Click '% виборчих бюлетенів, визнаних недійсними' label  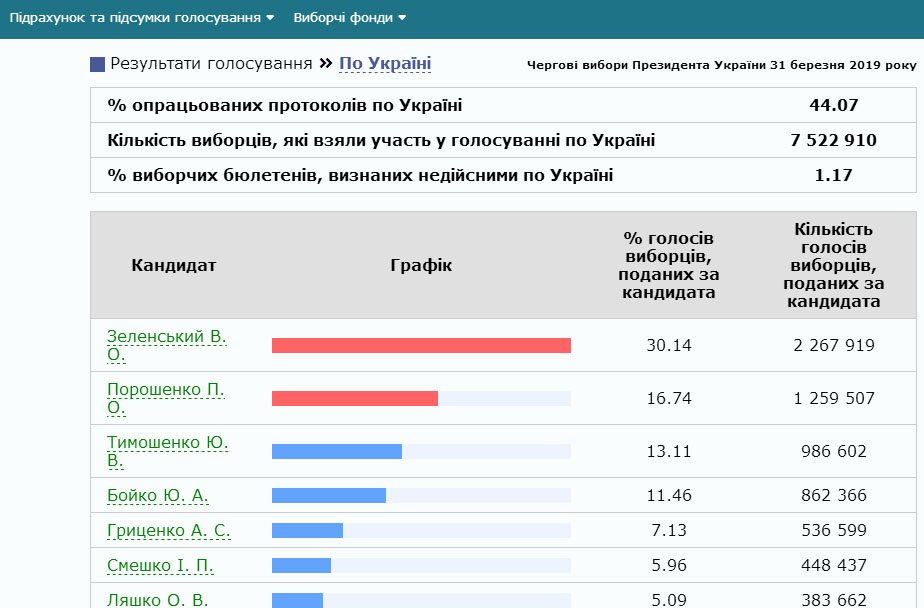coord(360,175)
